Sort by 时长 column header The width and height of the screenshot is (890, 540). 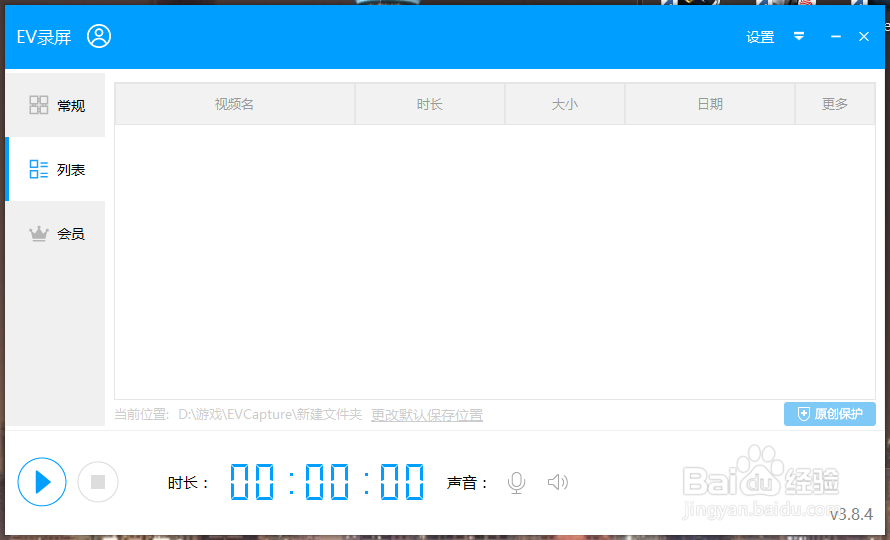tap(430, 104)
